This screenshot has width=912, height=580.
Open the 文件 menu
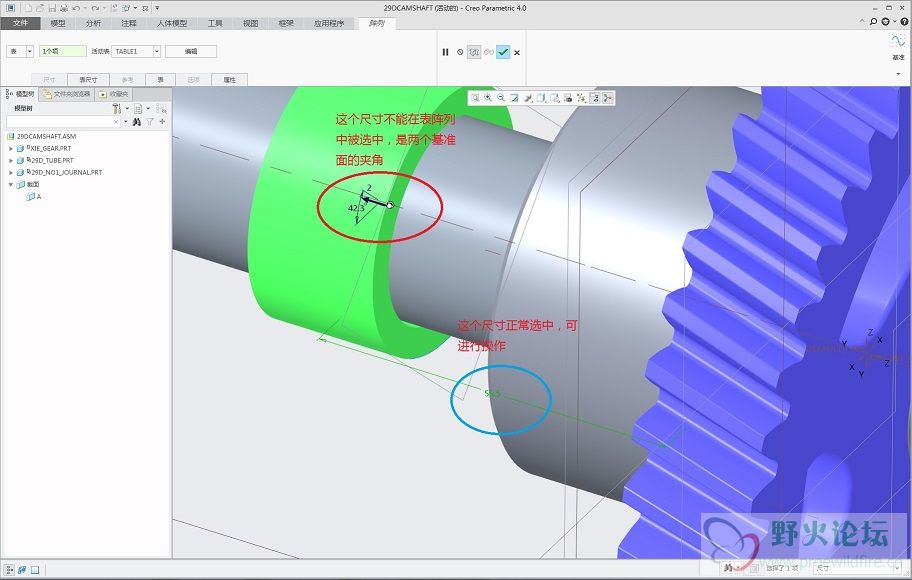tap(20, 23)
